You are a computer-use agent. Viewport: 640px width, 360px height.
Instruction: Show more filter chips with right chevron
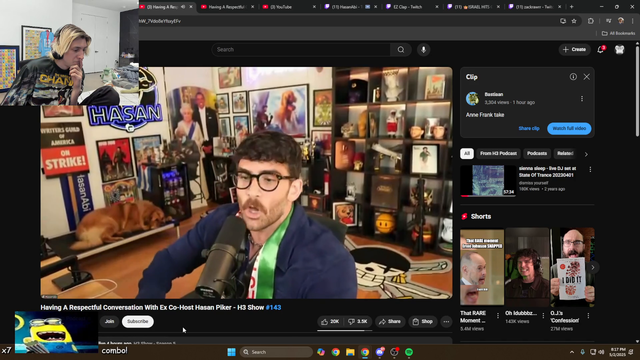(586, 154)
